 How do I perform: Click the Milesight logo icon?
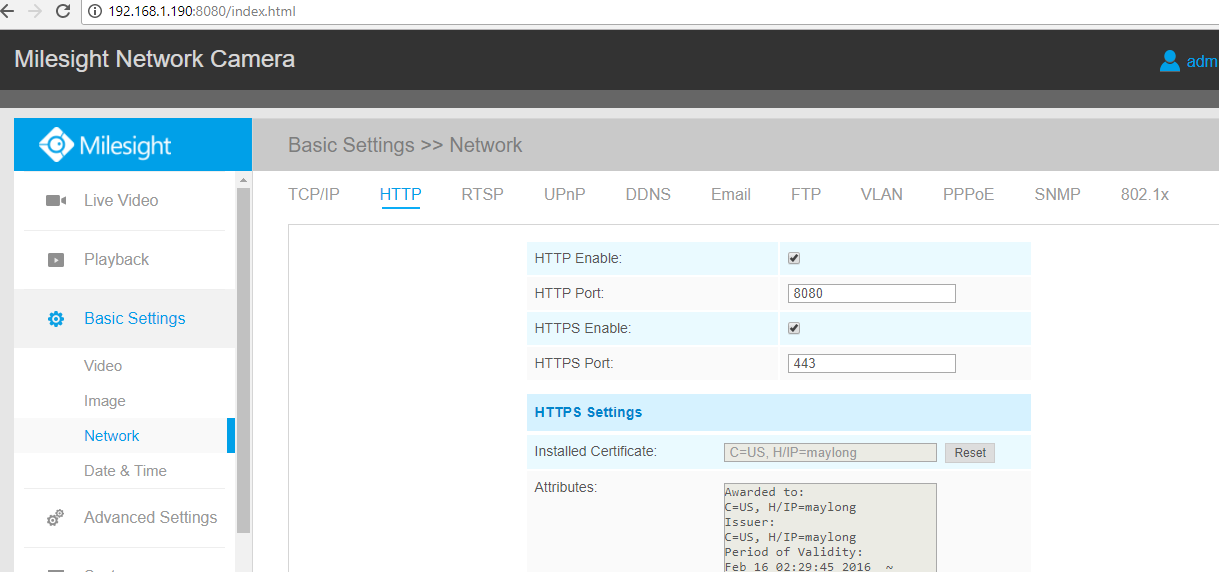[56, 145]
